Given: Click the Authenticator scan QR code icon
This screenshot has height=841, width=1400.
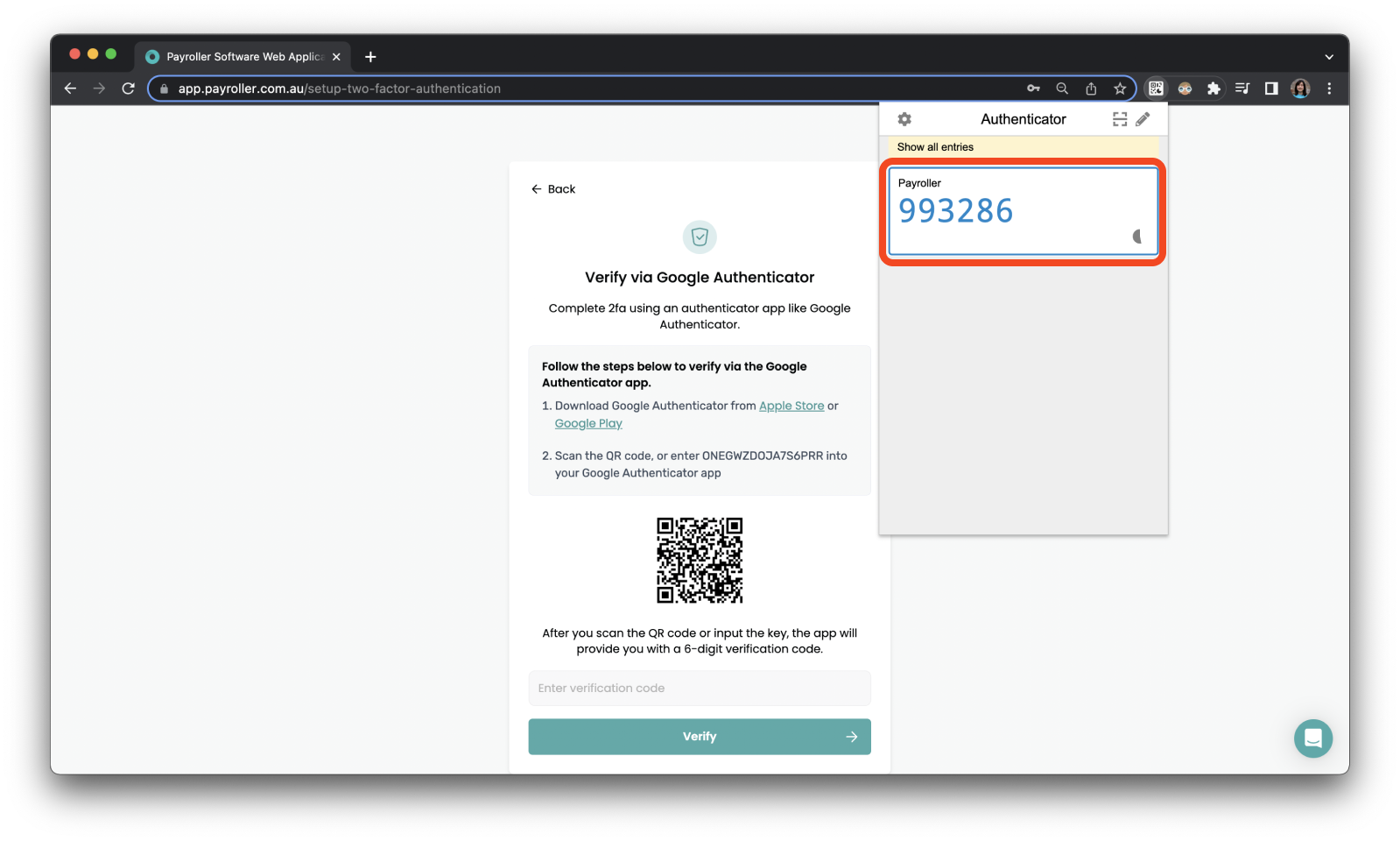Looking at the screenshot, I should [1120, 119].
